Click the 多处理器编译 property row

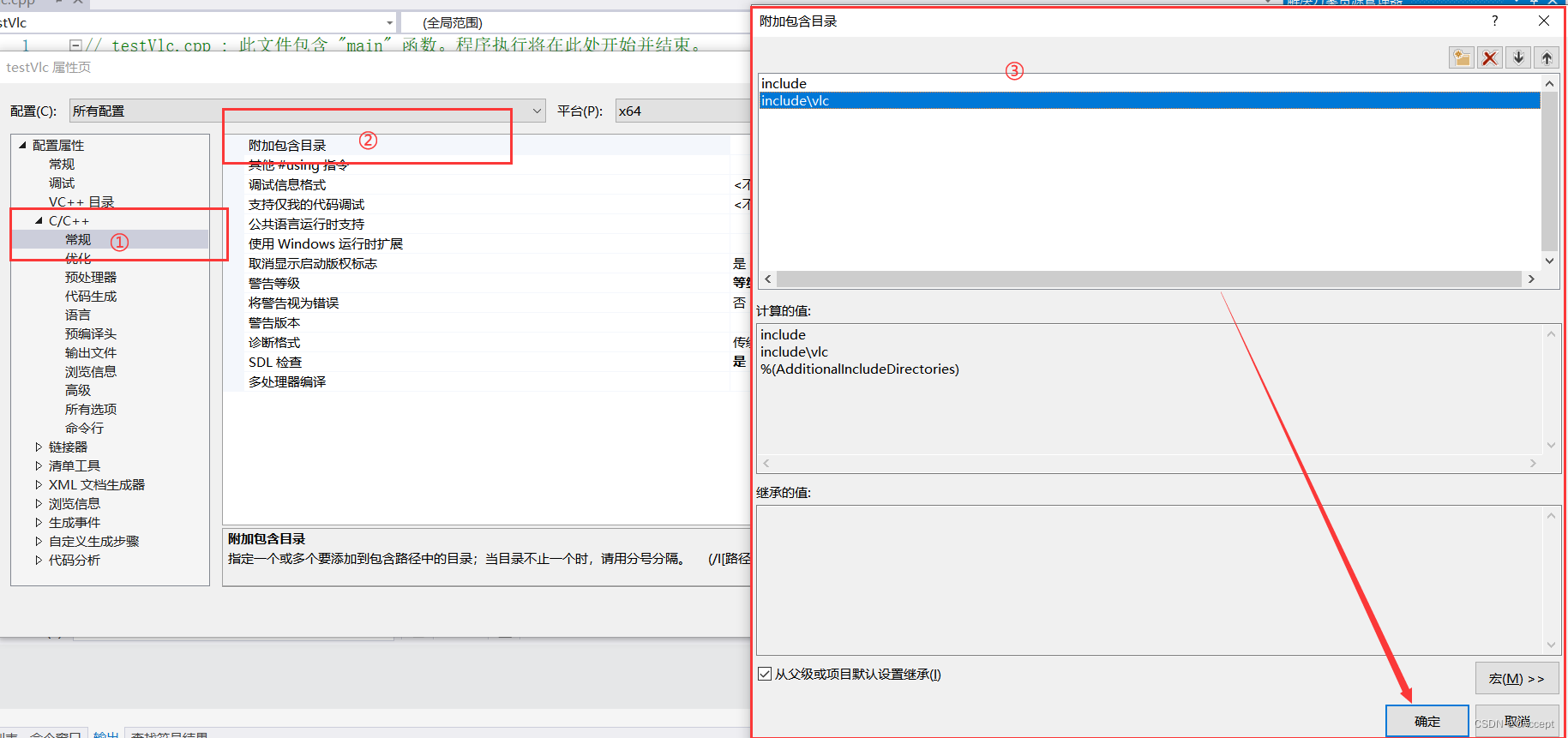pos(487,381)
